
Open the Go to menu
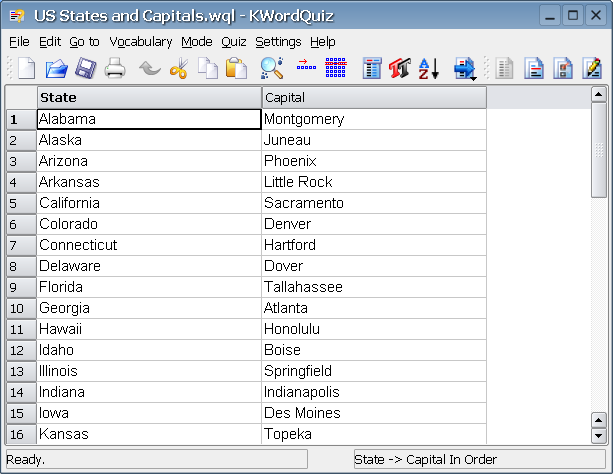pos(84,41)
